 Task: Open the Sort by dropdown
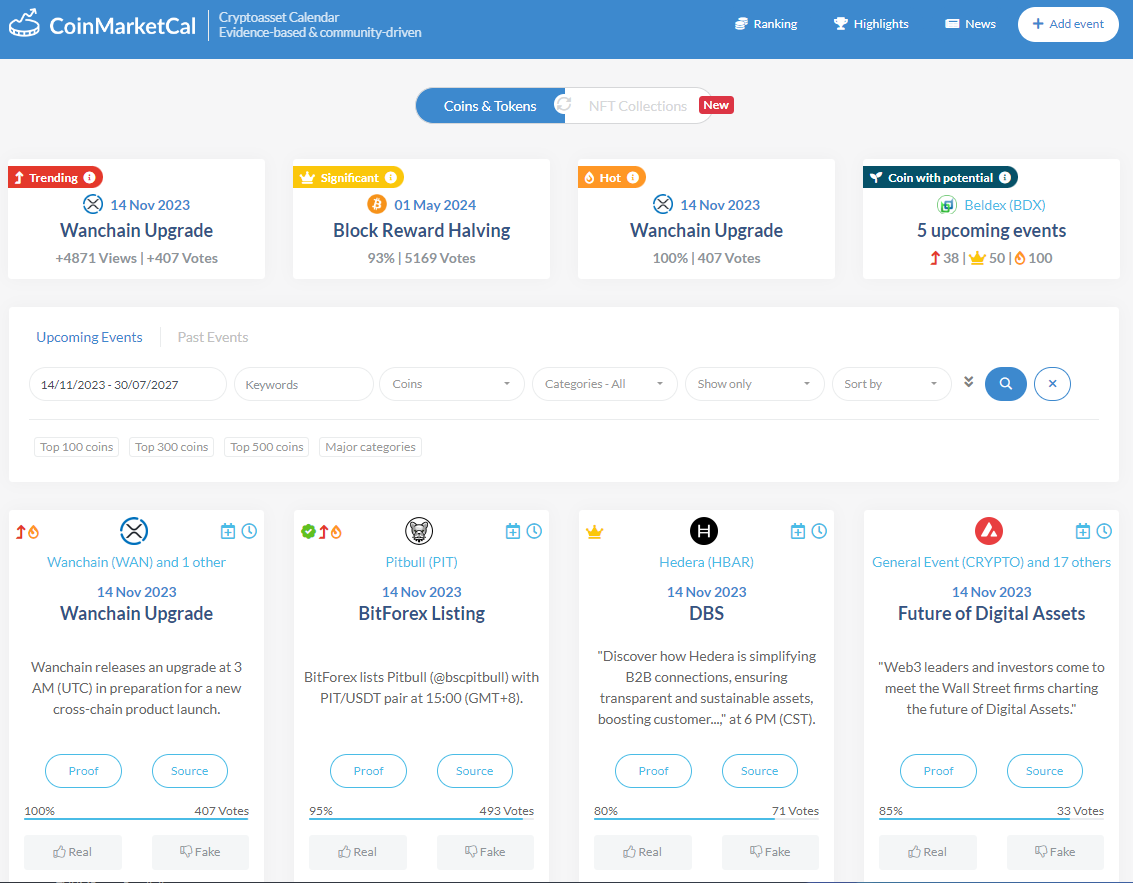click(892, 384)
